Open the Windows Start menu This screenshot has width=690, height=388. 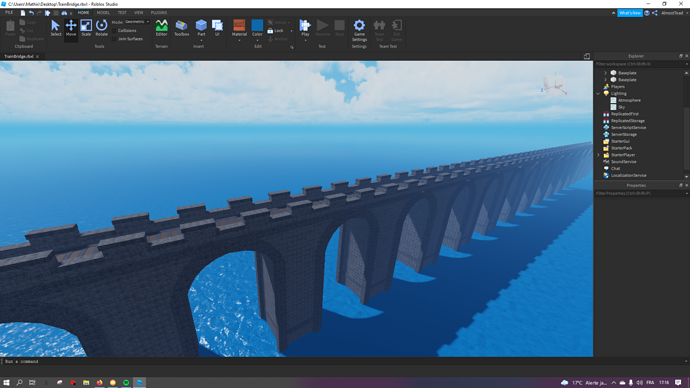pyautogui.click(x=7, y=383)
